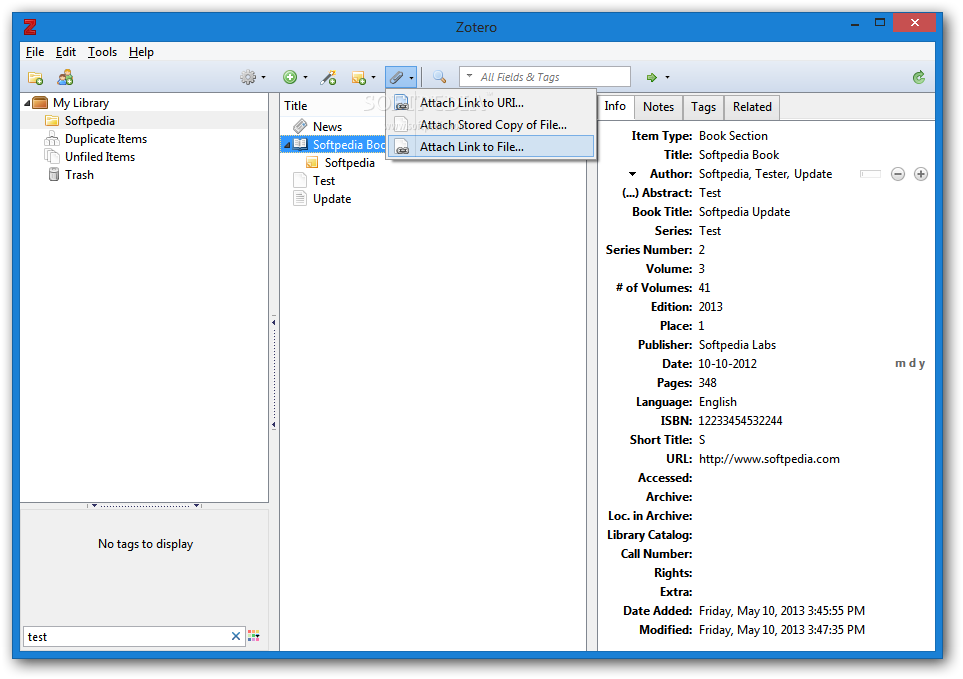Switch to the Related tab
The width and height of the screenshot is (963, 679).
click(752, 107)
